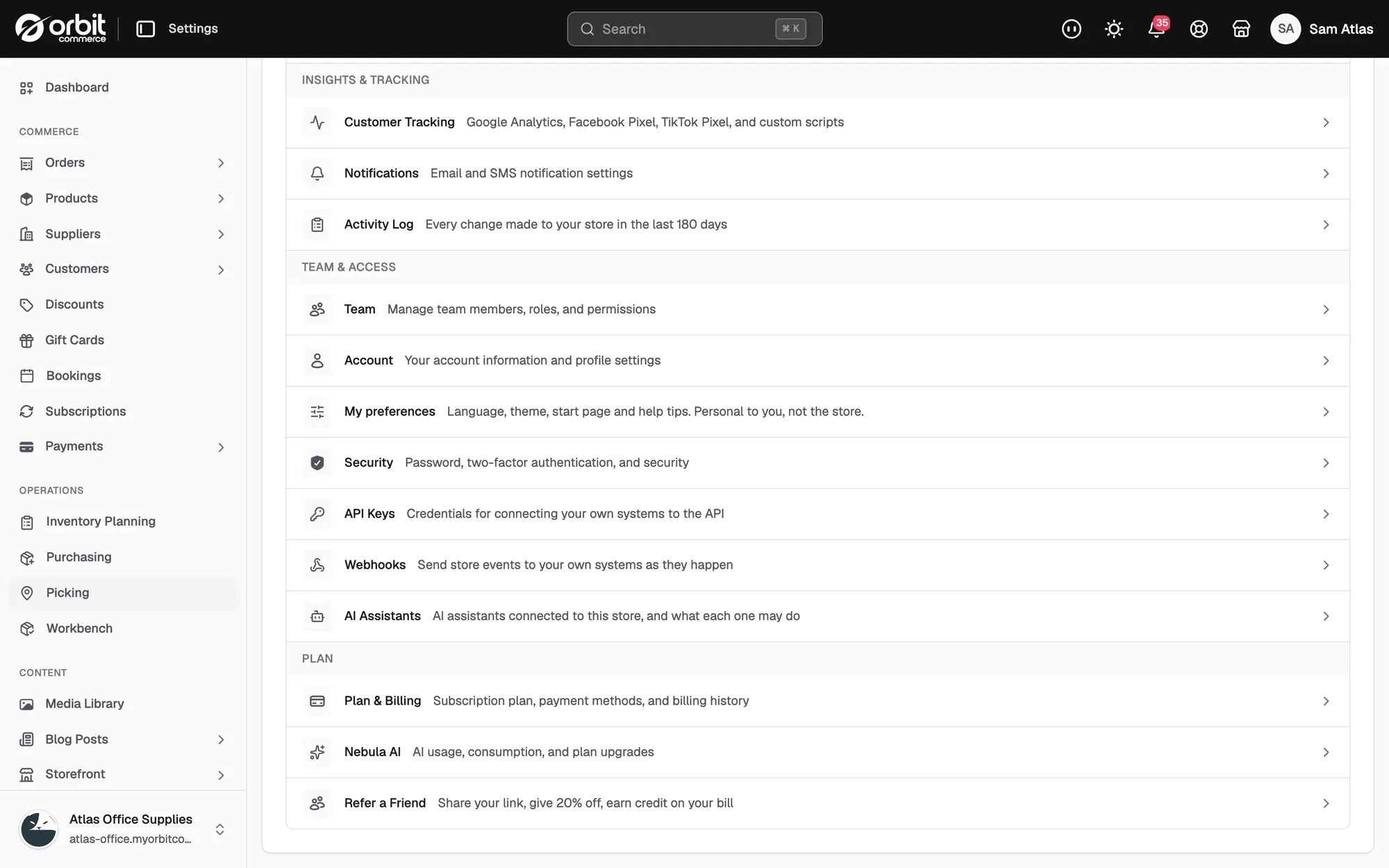Switch theme with the sun icon
This screenshot has width=1389, height=868.
(x=1114, y=28)
